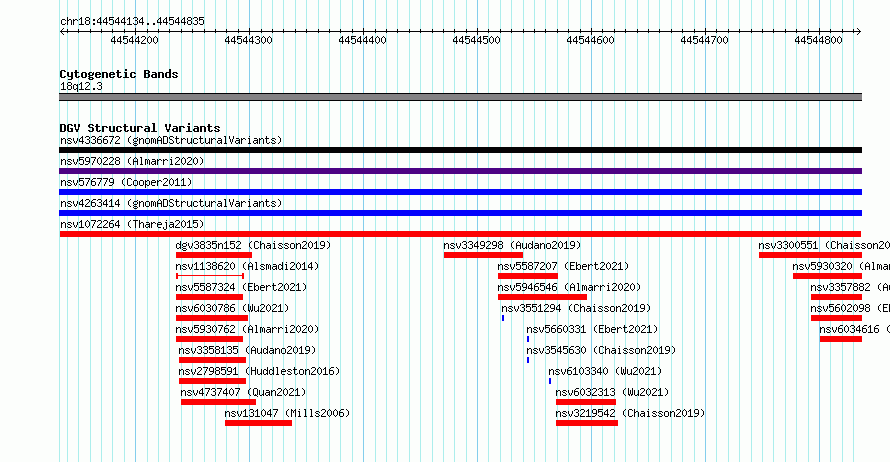
Task: Open dgv3835n152 (Chaisson2019) variant
Action: (x=253, y=245)
